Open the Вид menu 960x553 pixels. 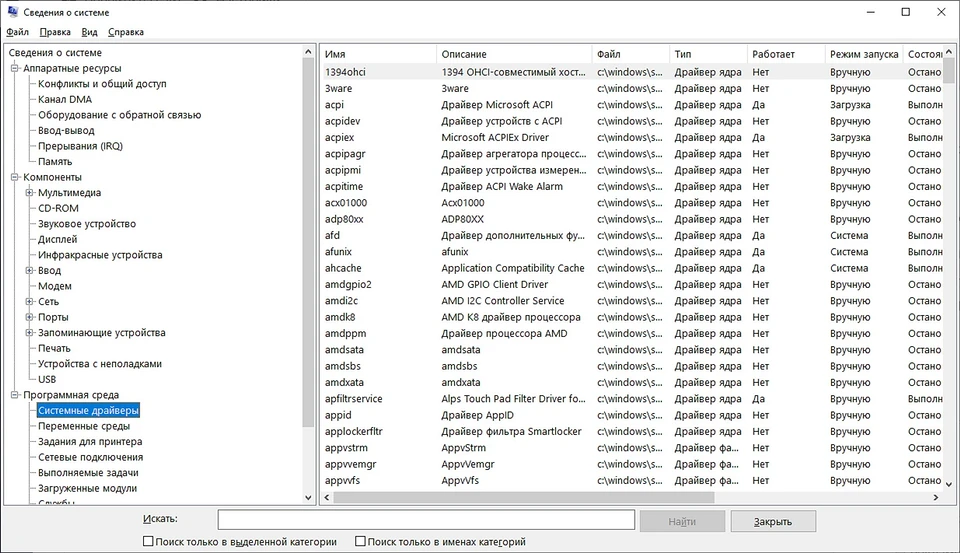coord(90,32)
